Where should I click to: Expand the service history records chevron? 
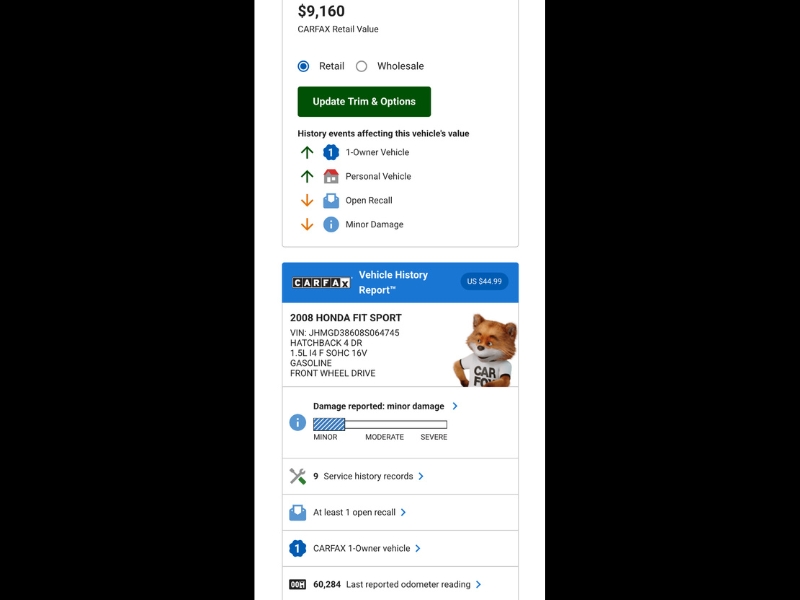pos(421,476)
